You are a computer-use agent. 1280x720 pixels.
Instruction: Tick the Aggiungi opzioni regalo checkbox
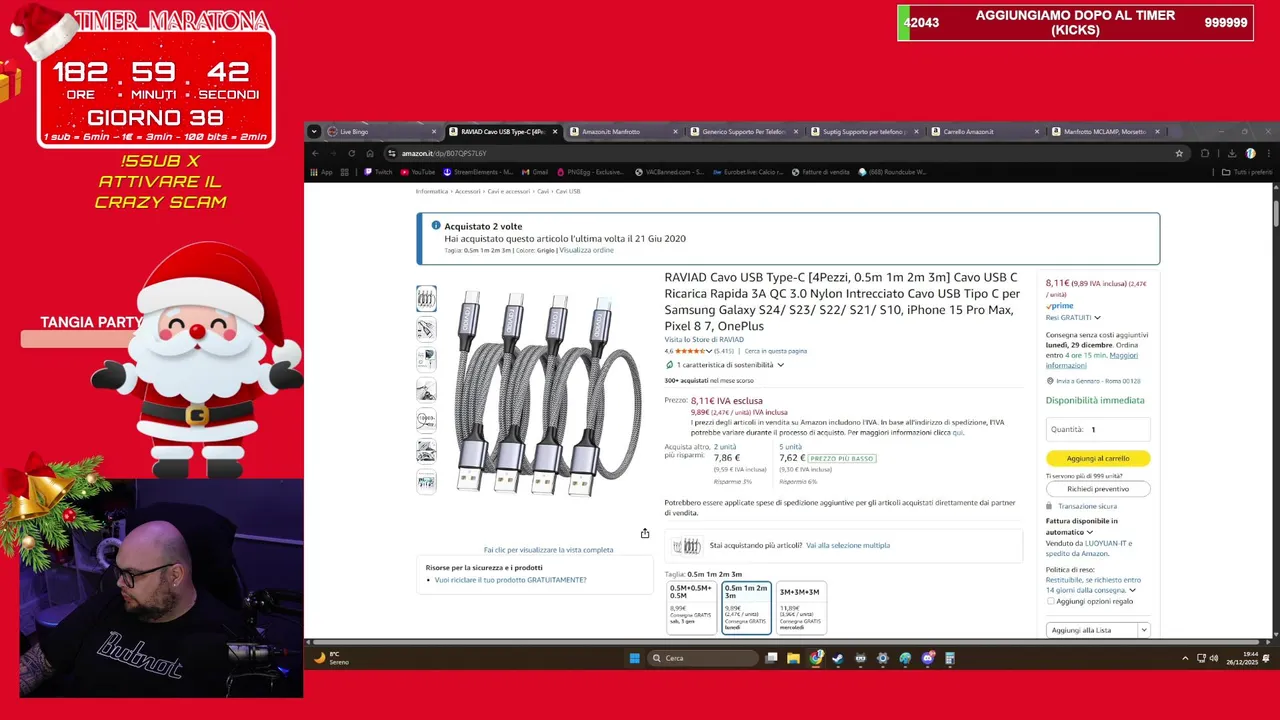(1050, 601)
